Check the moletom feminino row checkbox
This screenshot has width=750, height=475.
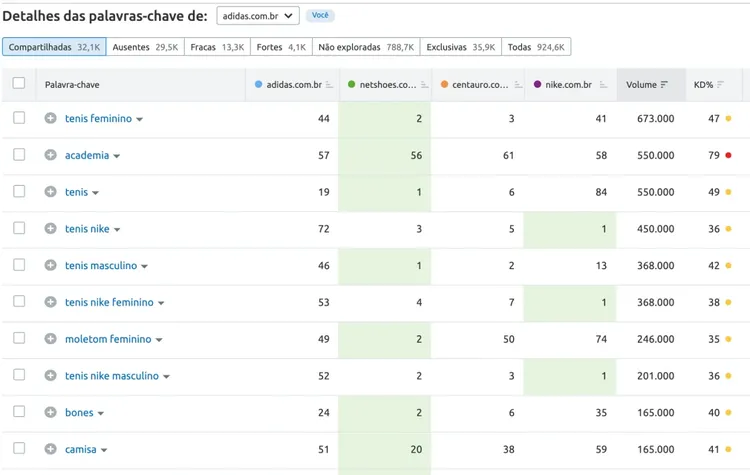19,338
